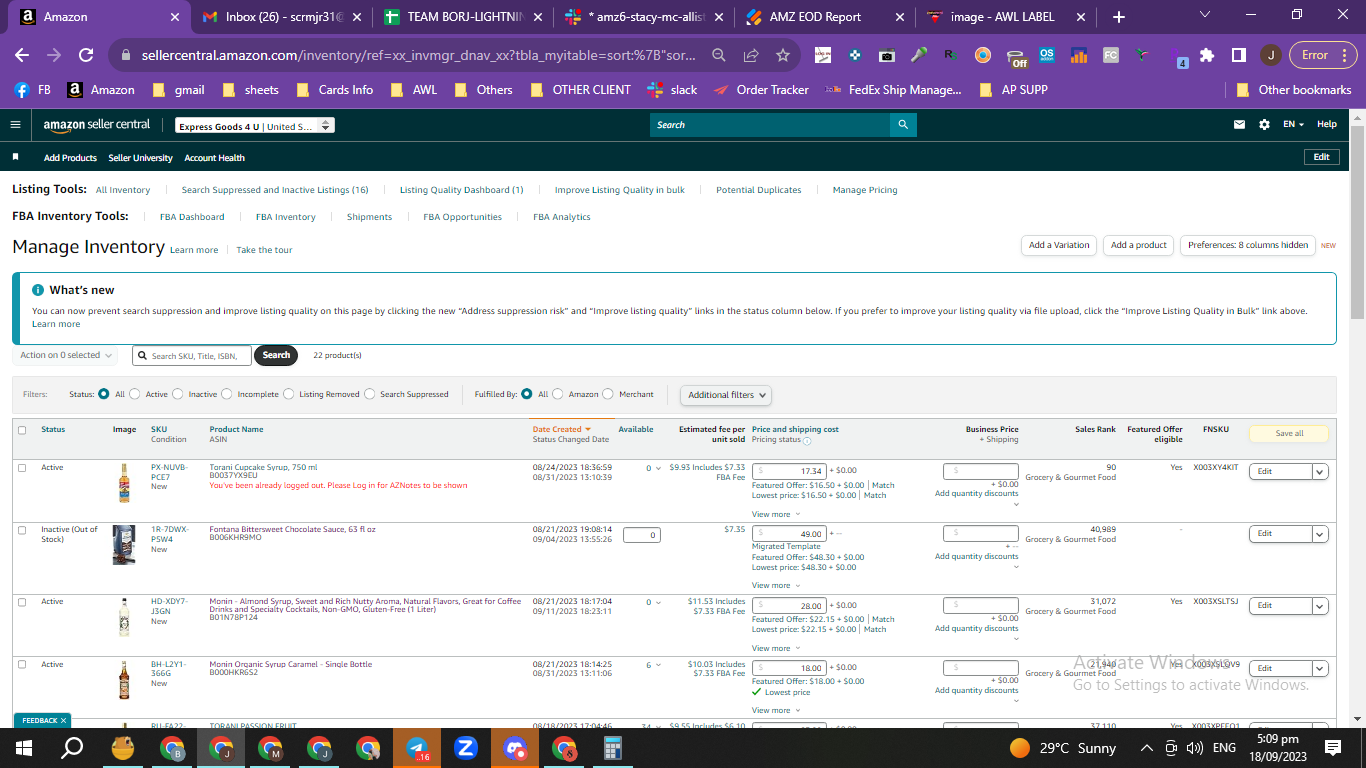Open the EN language dropdown

pyautogui.click(x=1294, y=125)
